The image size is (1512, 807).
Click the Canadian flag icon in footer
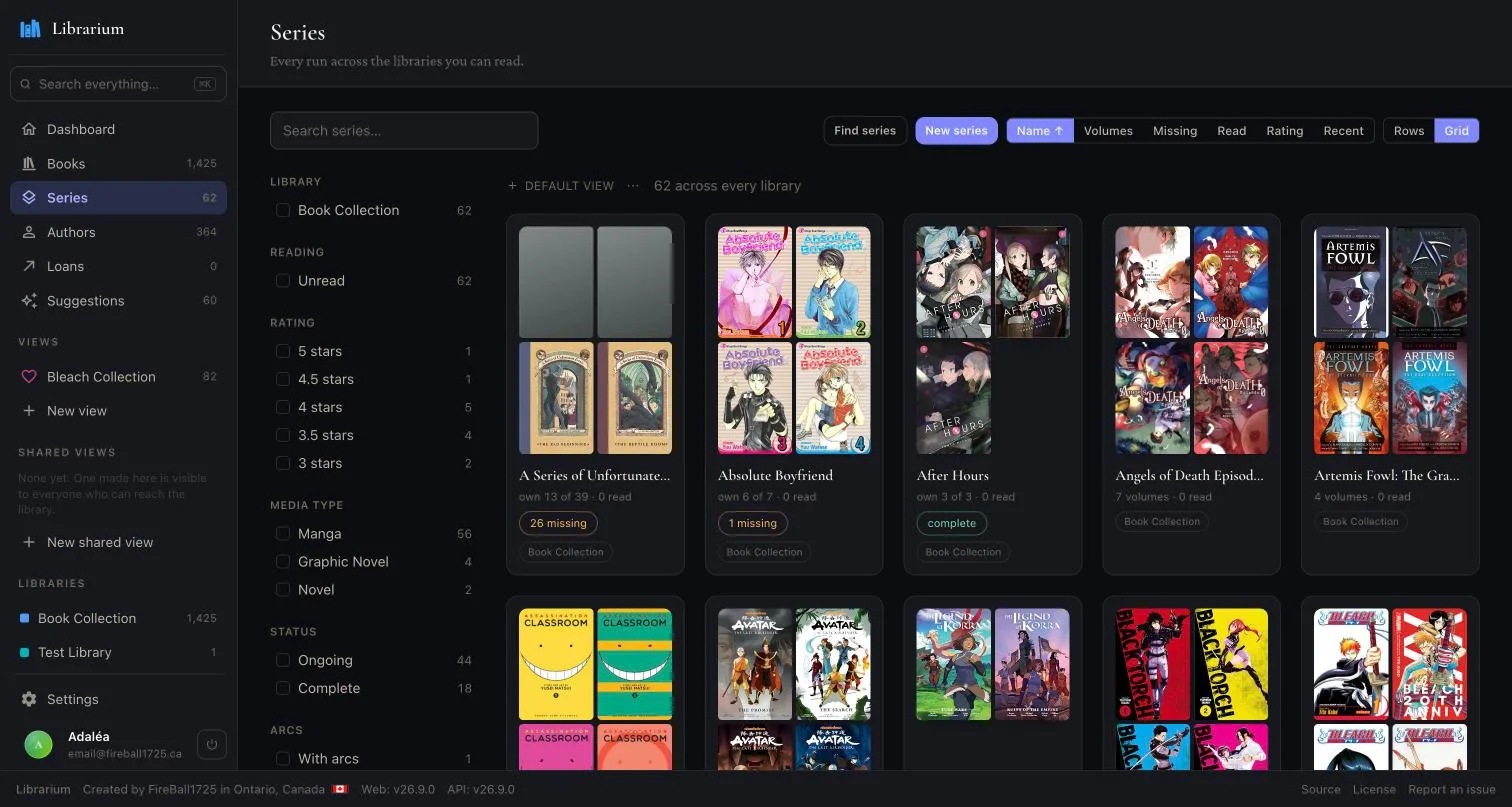(x=342, y=790)
